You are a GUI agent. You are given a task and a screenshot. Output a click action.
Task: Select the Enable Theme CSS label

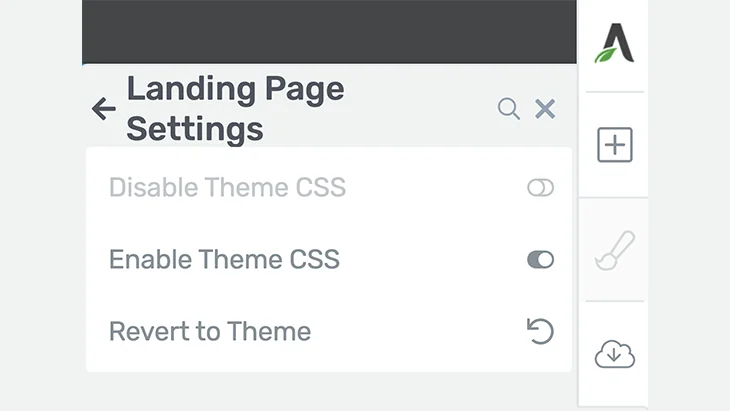pyautogui.click(x=224, y=259)
